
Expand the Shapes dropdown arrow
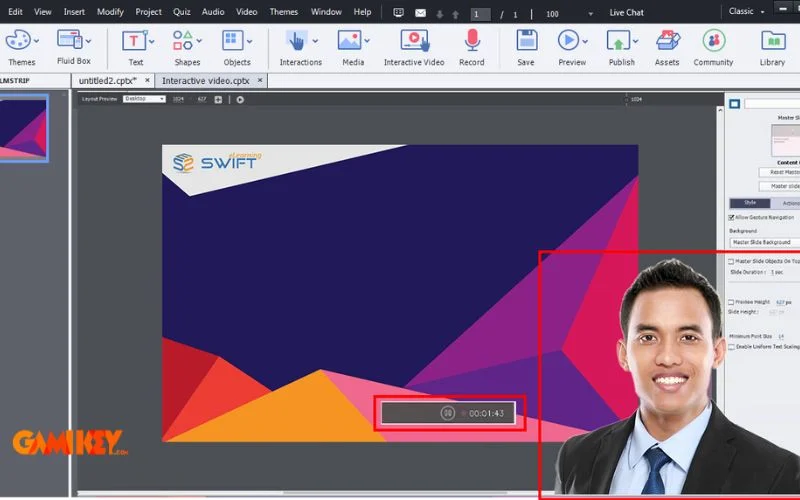click(x=199, y=41)
